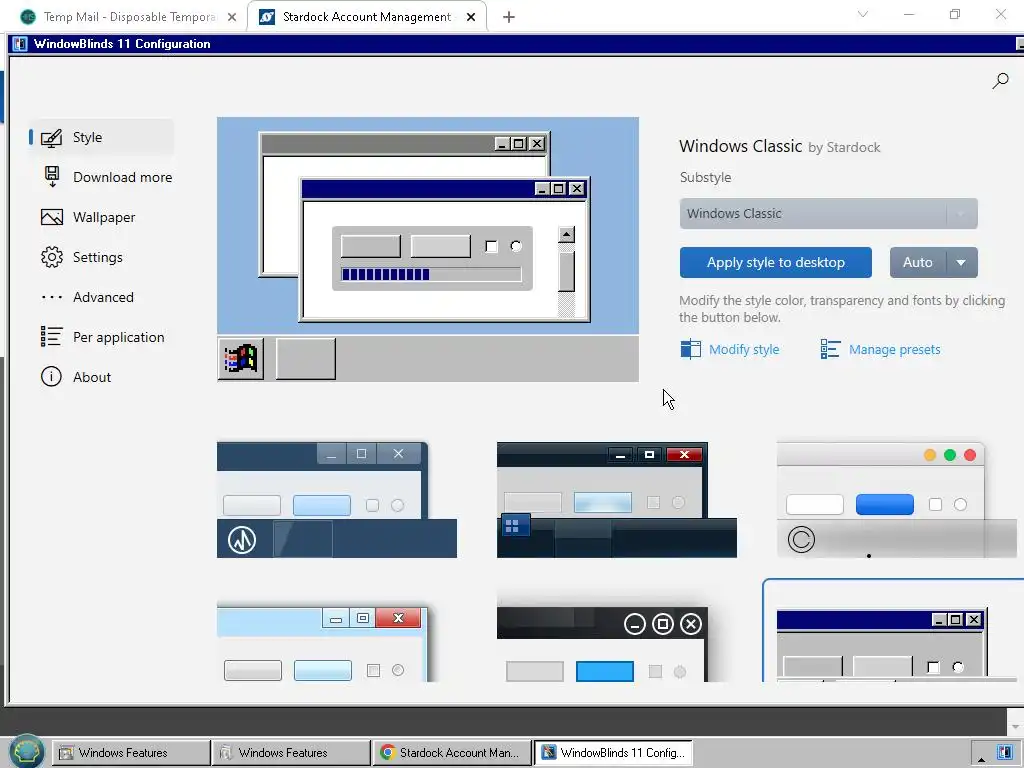Close the Temp Mail tab
1024x768 pixels.
[x=232, y=17]
